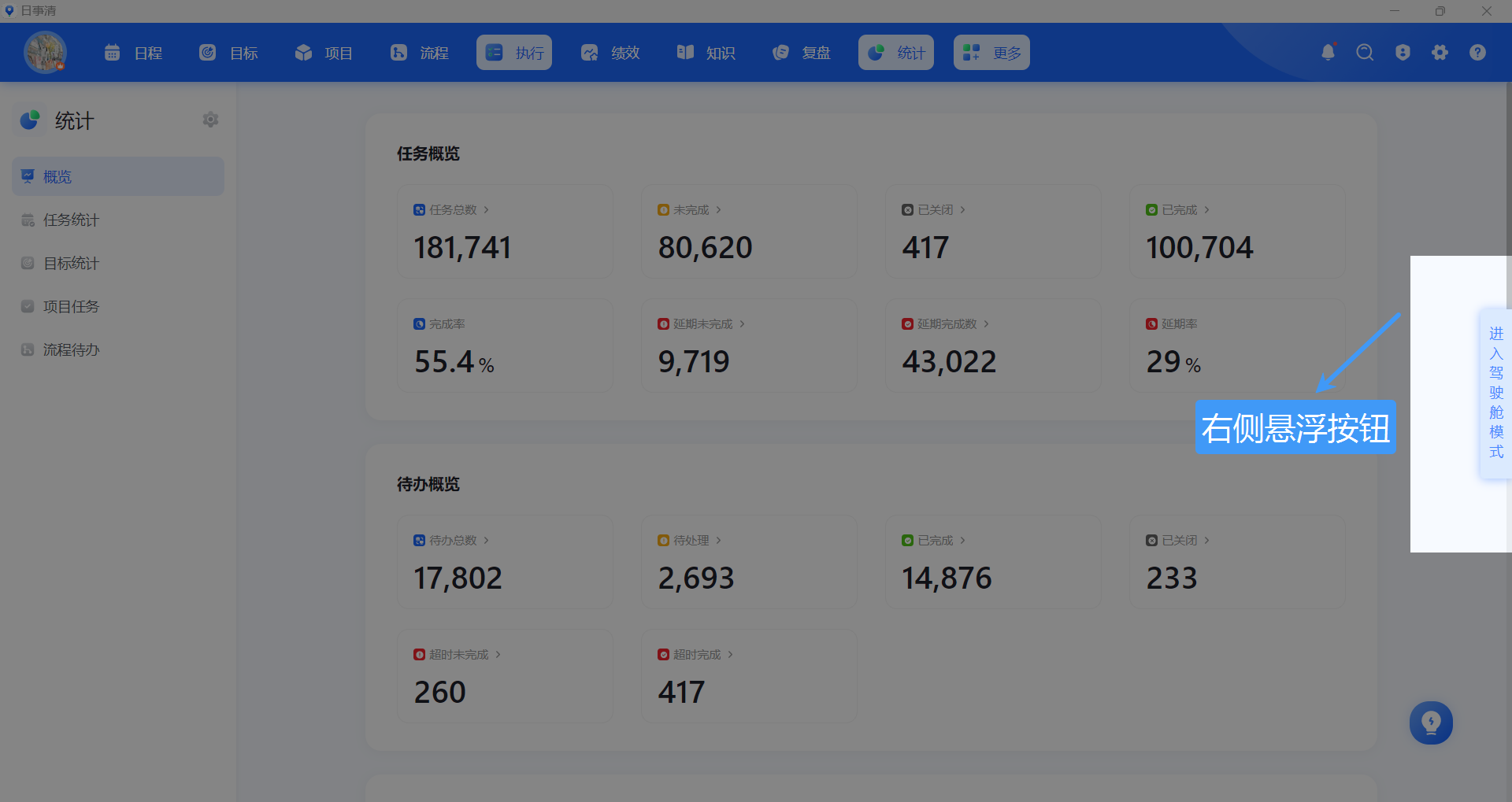
Task: Open the statistics panel gear icon
Action: (x=210, y=120)
